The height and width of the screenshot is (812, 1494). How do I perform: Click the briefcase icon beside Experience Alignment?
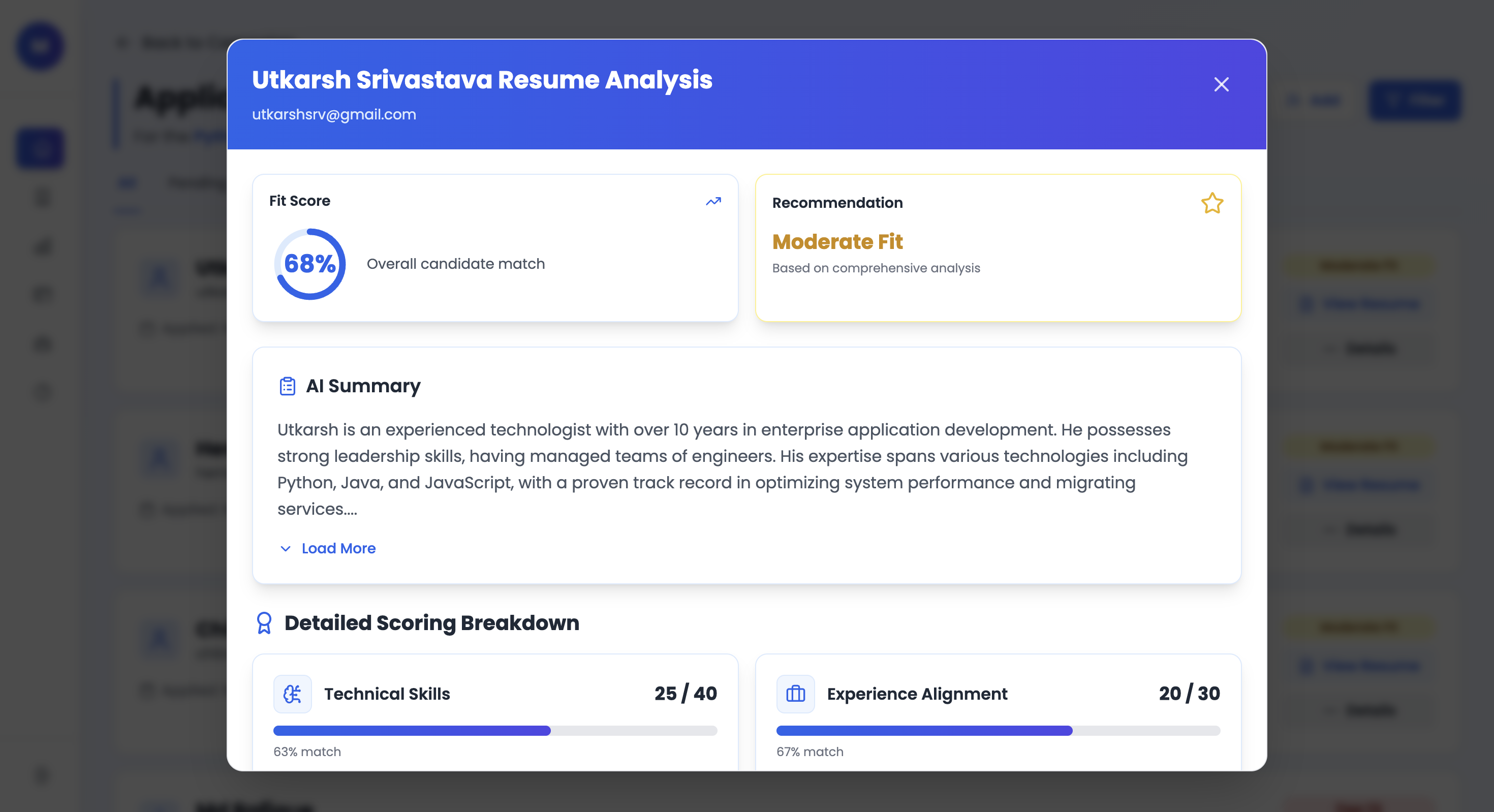coord(795,694)
